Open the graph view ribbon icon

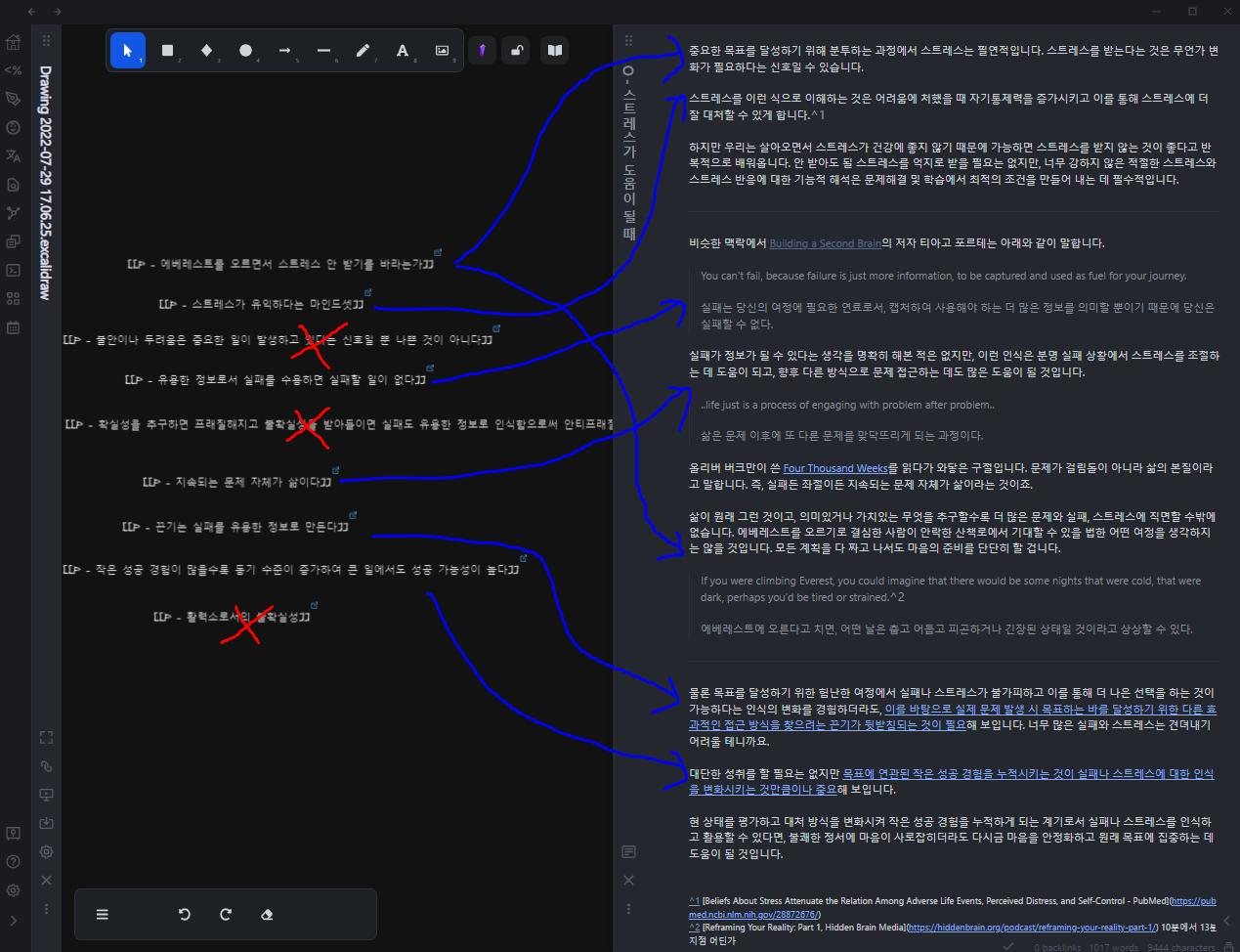pyautogui.click(x=13, y=212)
